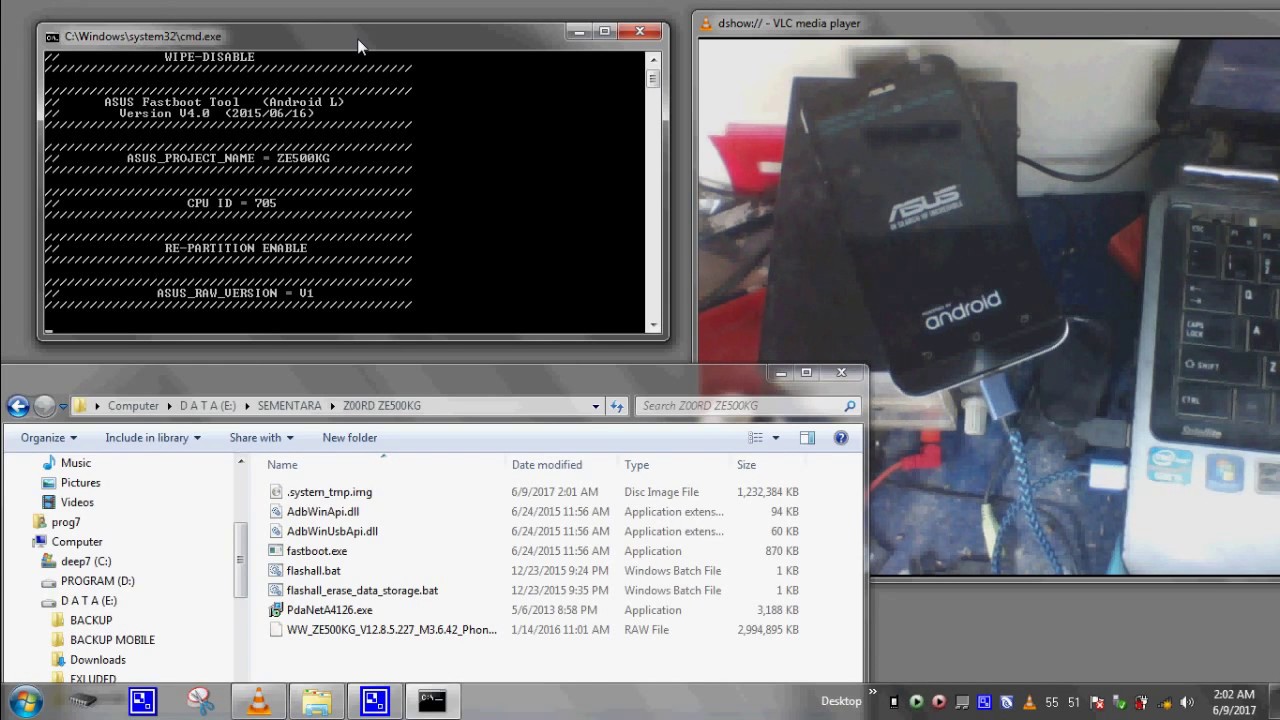Click the Refresh button beside address bar
Screen dimensions: 1280x720
(x=617, y=406)
